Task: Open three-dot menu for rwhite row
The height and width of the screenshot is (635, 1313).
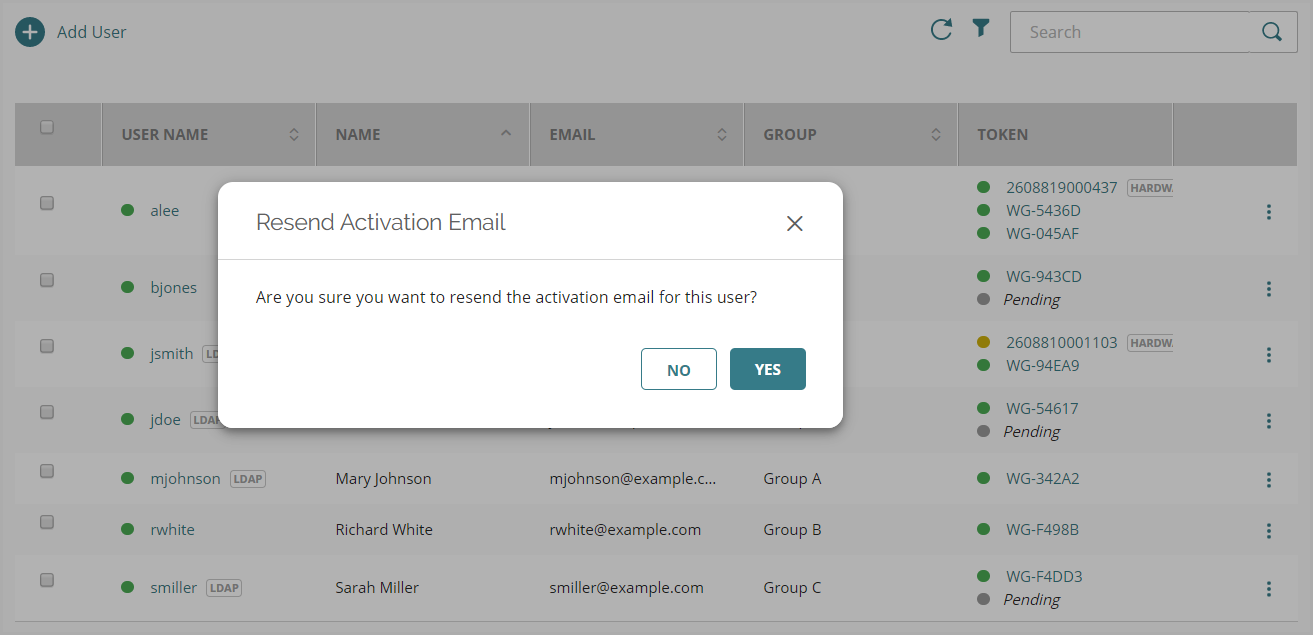Action: coord(1268,530)
